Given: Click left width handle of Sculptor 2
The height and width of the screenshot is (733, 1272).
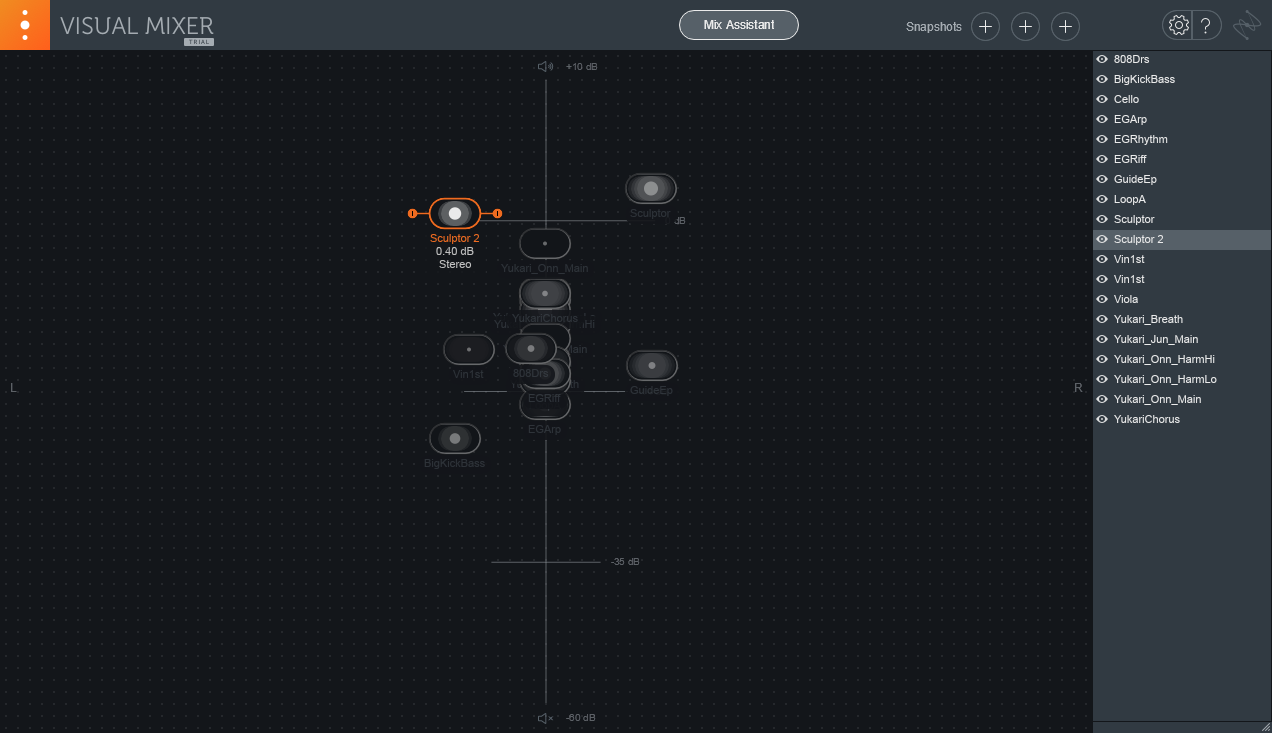Looking at the screenshot, I should pos(412,213).
